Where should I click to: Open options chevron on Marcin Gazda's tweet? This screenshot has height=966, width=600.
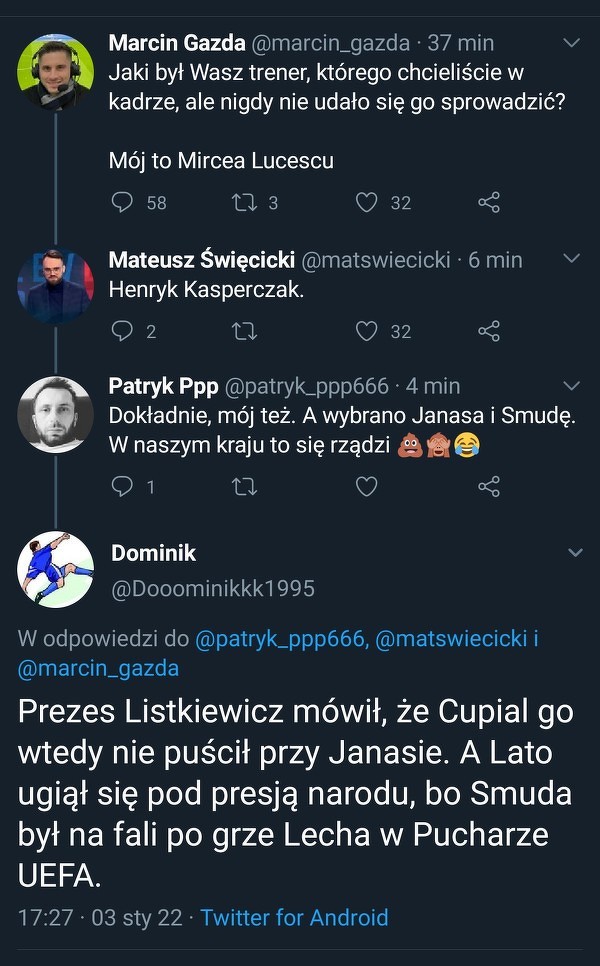pyautogui.click(x=572, y=43)
